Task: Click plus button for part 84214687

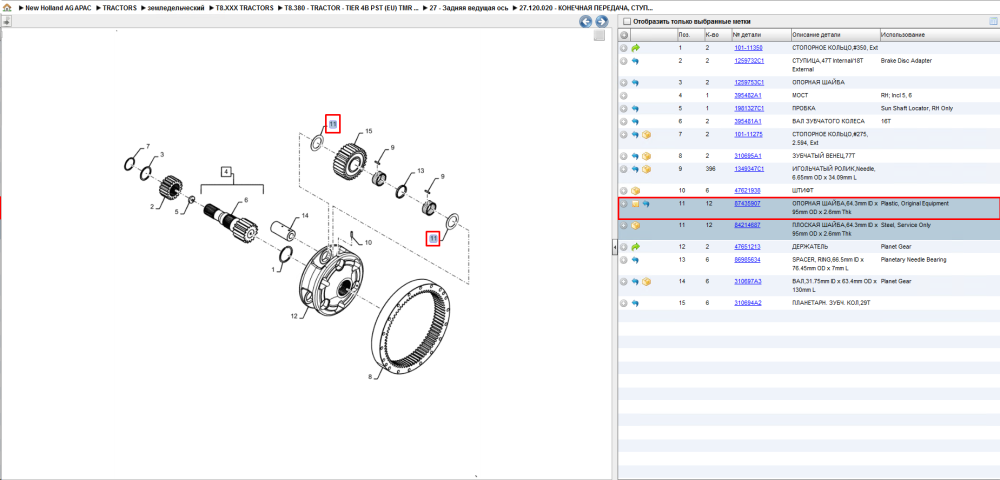Action: [624, 226]
